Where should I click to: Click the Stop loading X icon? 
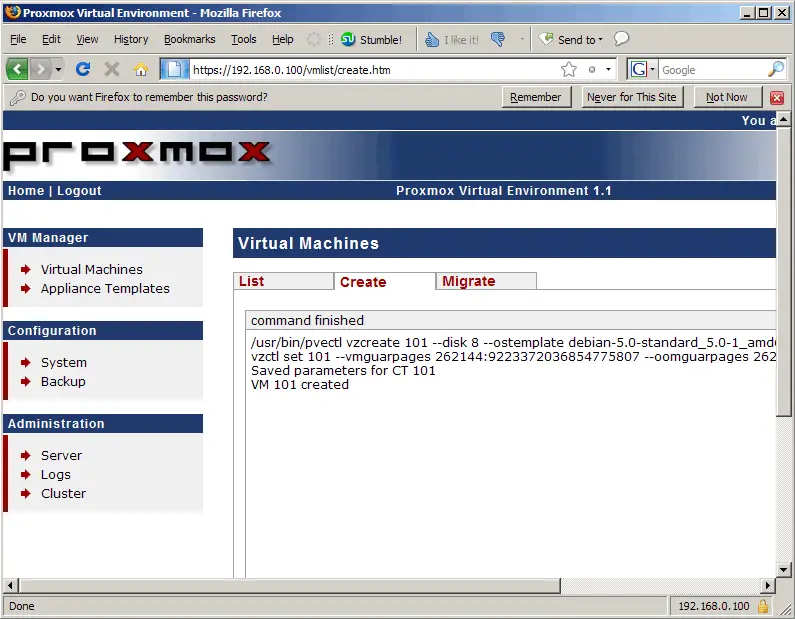click(112, 69)
